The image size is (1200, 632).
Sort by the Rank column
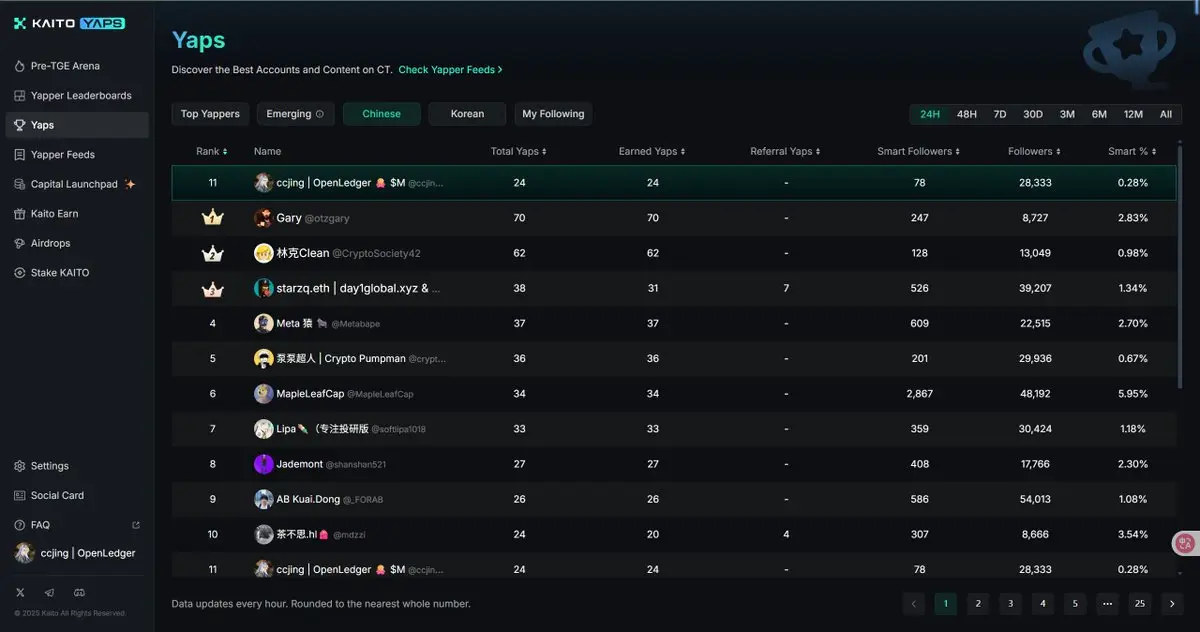[x=212, y=151]
